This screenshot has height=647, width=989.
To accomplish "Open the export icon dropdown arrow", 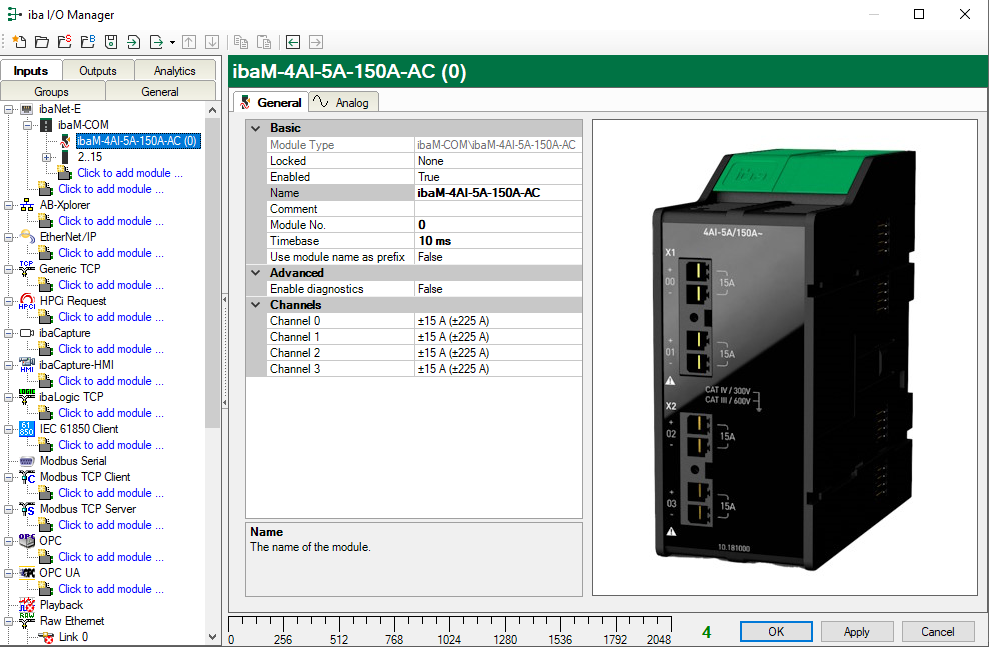I will (x=172, y=42).
